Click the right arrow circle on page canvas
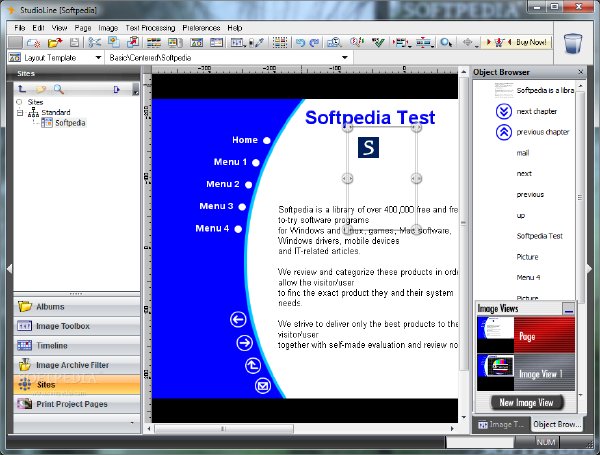 (x=245, y=343)
